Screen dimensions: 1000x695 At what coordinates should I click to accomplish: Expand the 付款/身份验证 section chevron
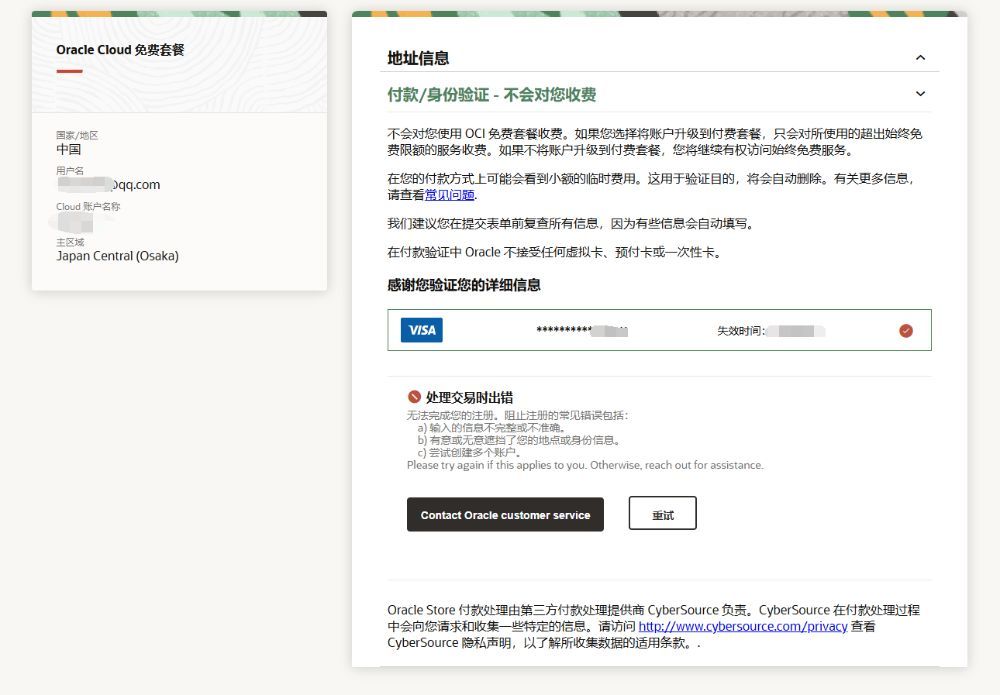920,94
